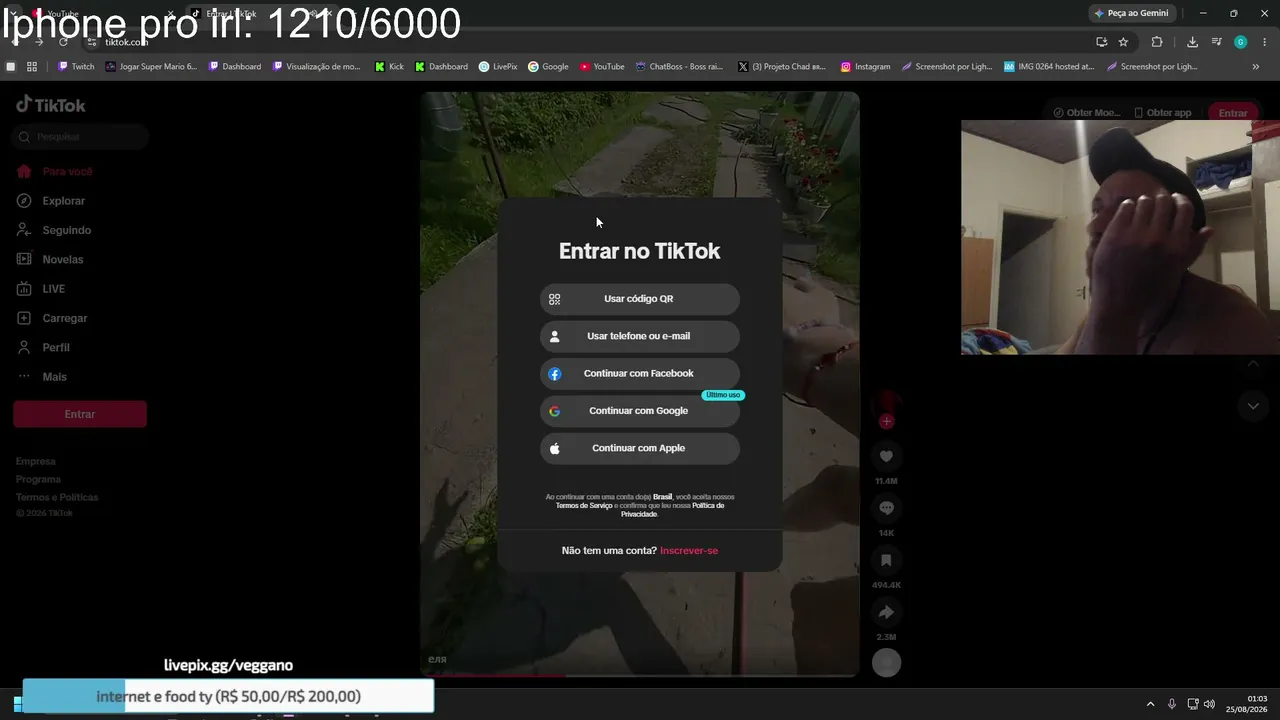
Task: Open the browser extensions puzzle icon
Action: pos(1157,42)
